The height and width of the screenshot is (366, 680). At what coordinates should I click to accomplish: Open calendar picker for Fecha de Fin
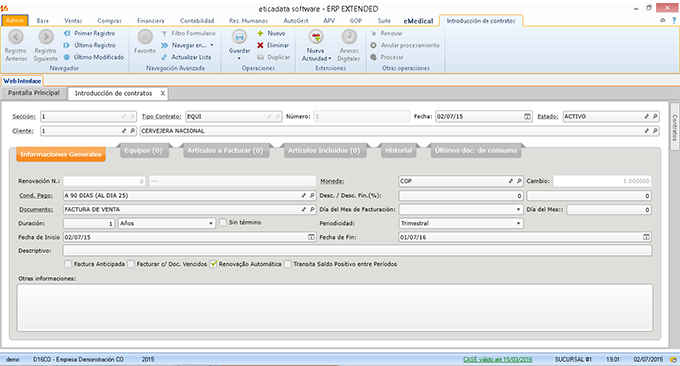pos(646,237)
